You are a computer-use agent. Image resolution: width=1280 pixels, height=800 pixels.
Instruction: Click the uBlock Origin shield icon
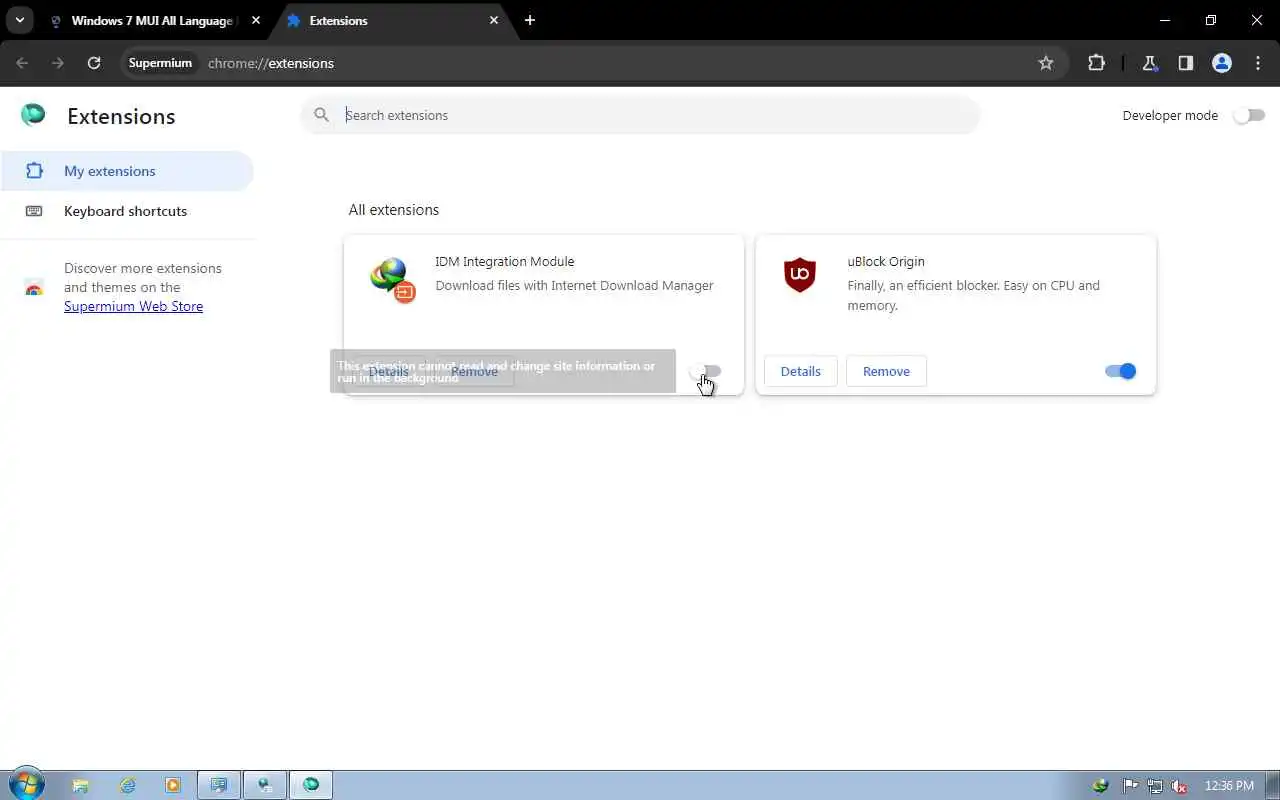[800, 274]
